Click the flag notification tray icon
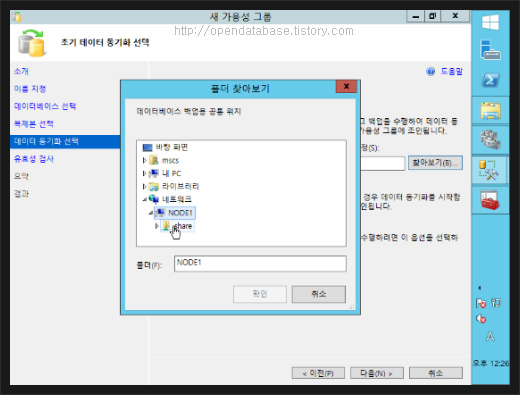 click(x=481, y=303)
